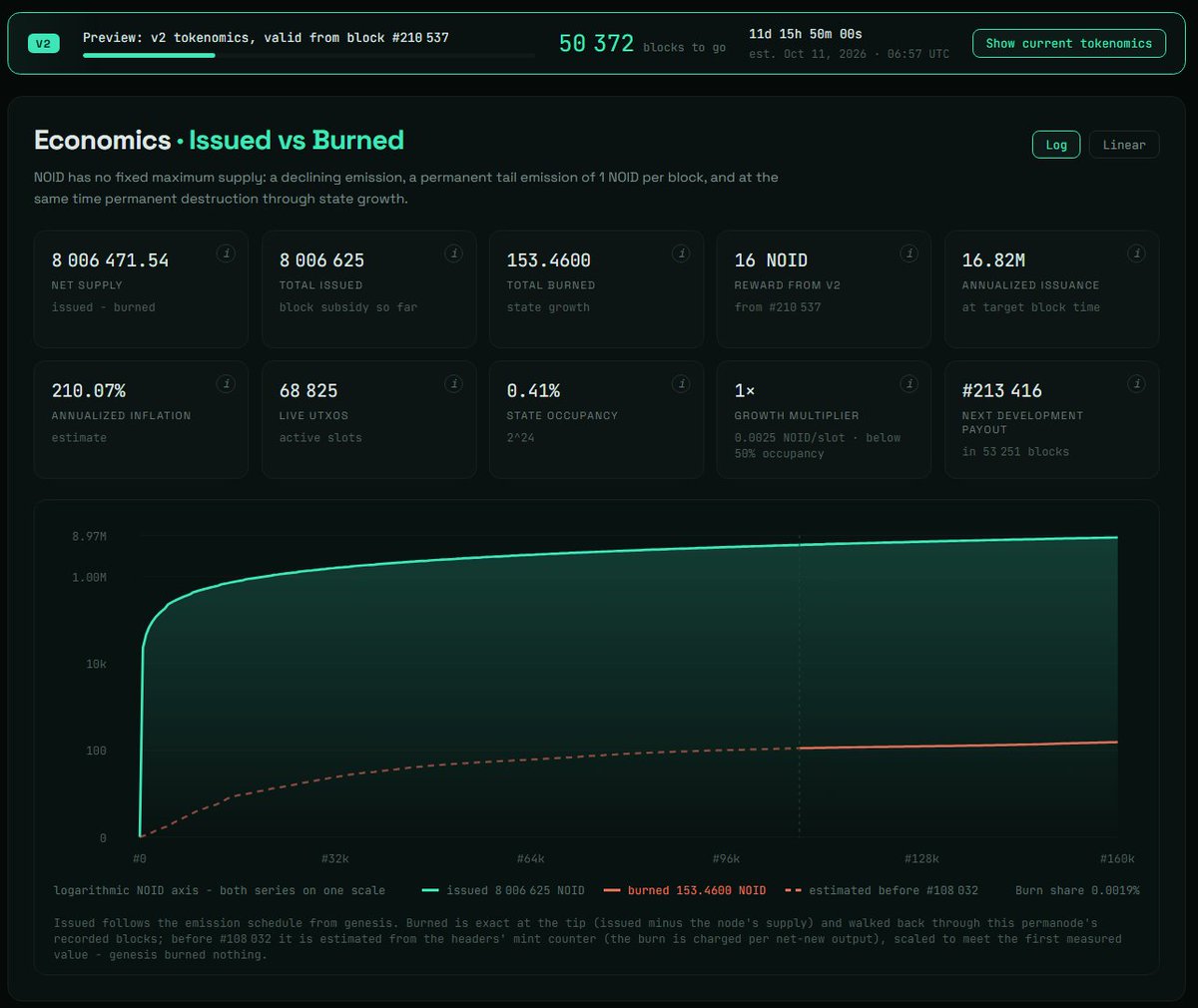
Task: Click the 50 372 blocks to go counter
Action: (x=597, y=43)
